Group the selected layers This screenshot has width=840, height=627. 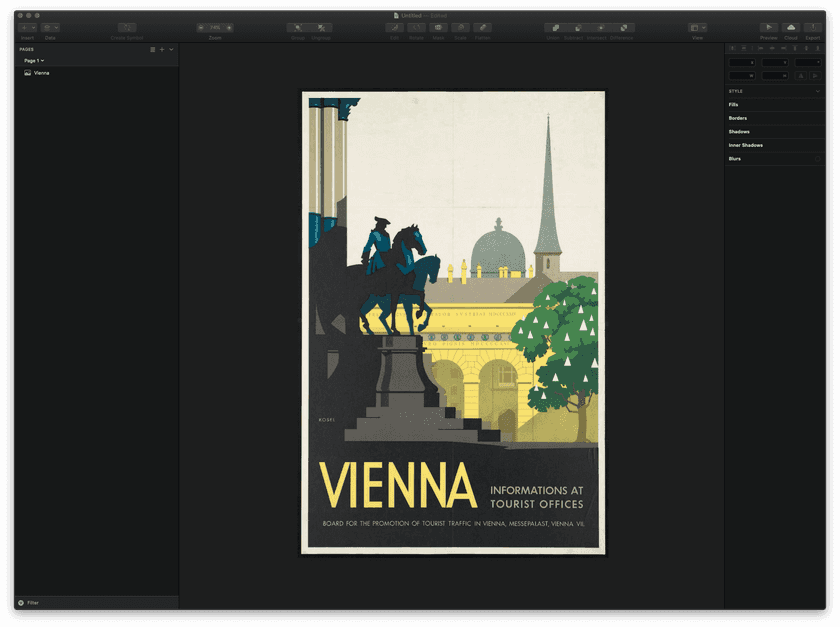coord(297,27)
